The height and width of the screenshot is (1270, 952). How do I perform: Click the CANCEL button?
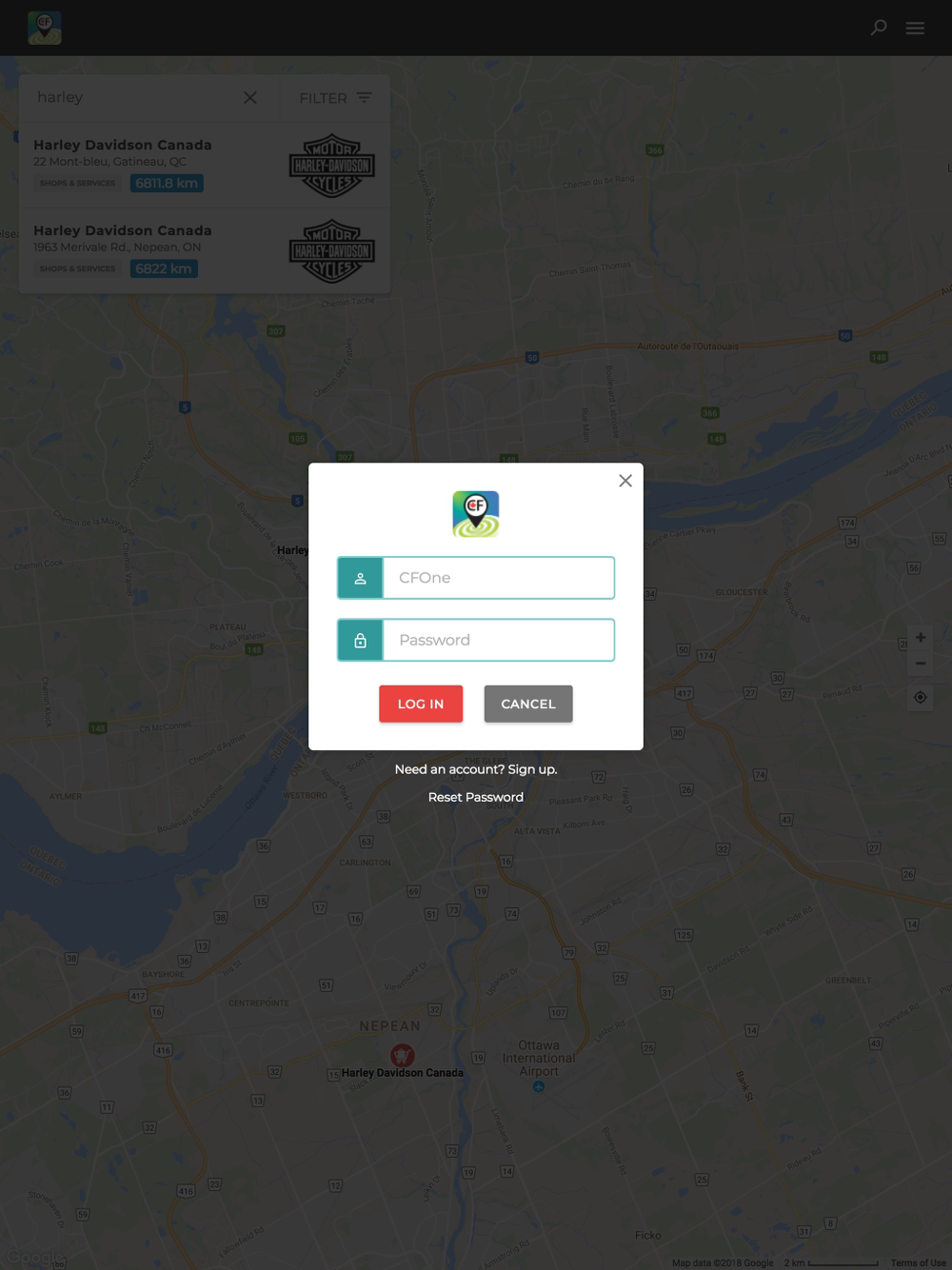[528, 704]
